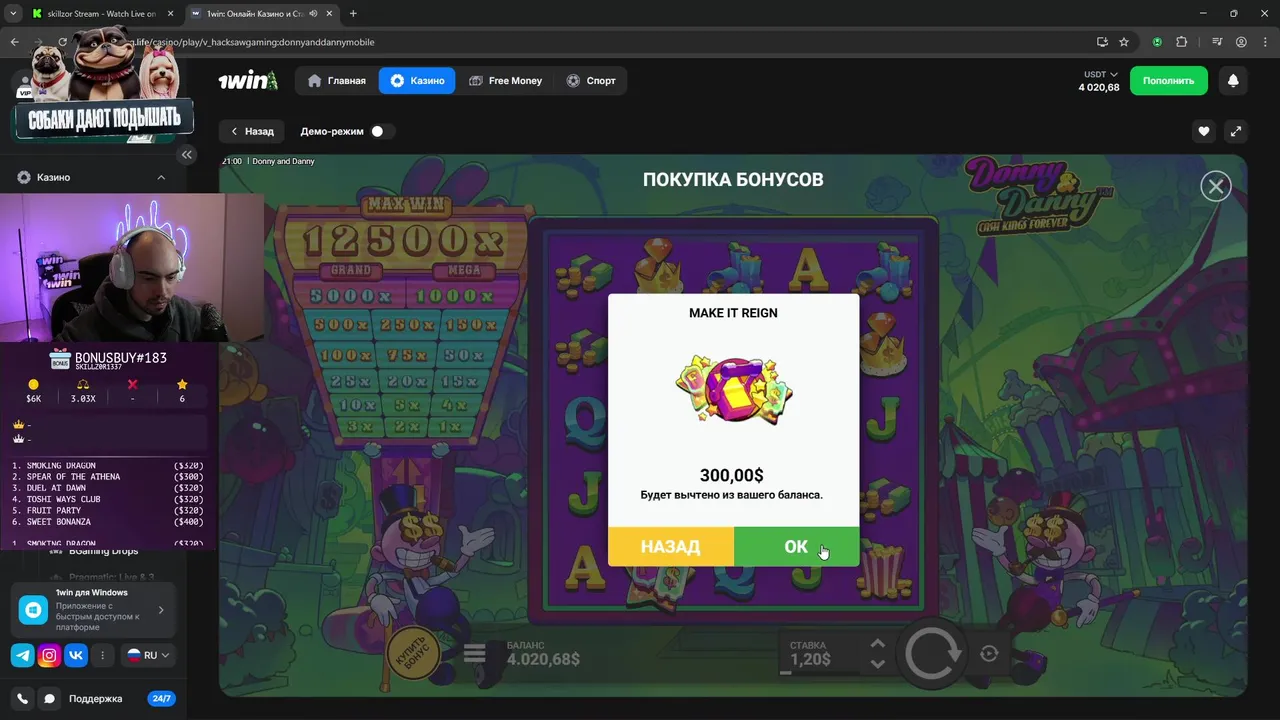The image size is (1280, 720).
Task: Increase the bet with up arrow
Action: tap(877, 645)
